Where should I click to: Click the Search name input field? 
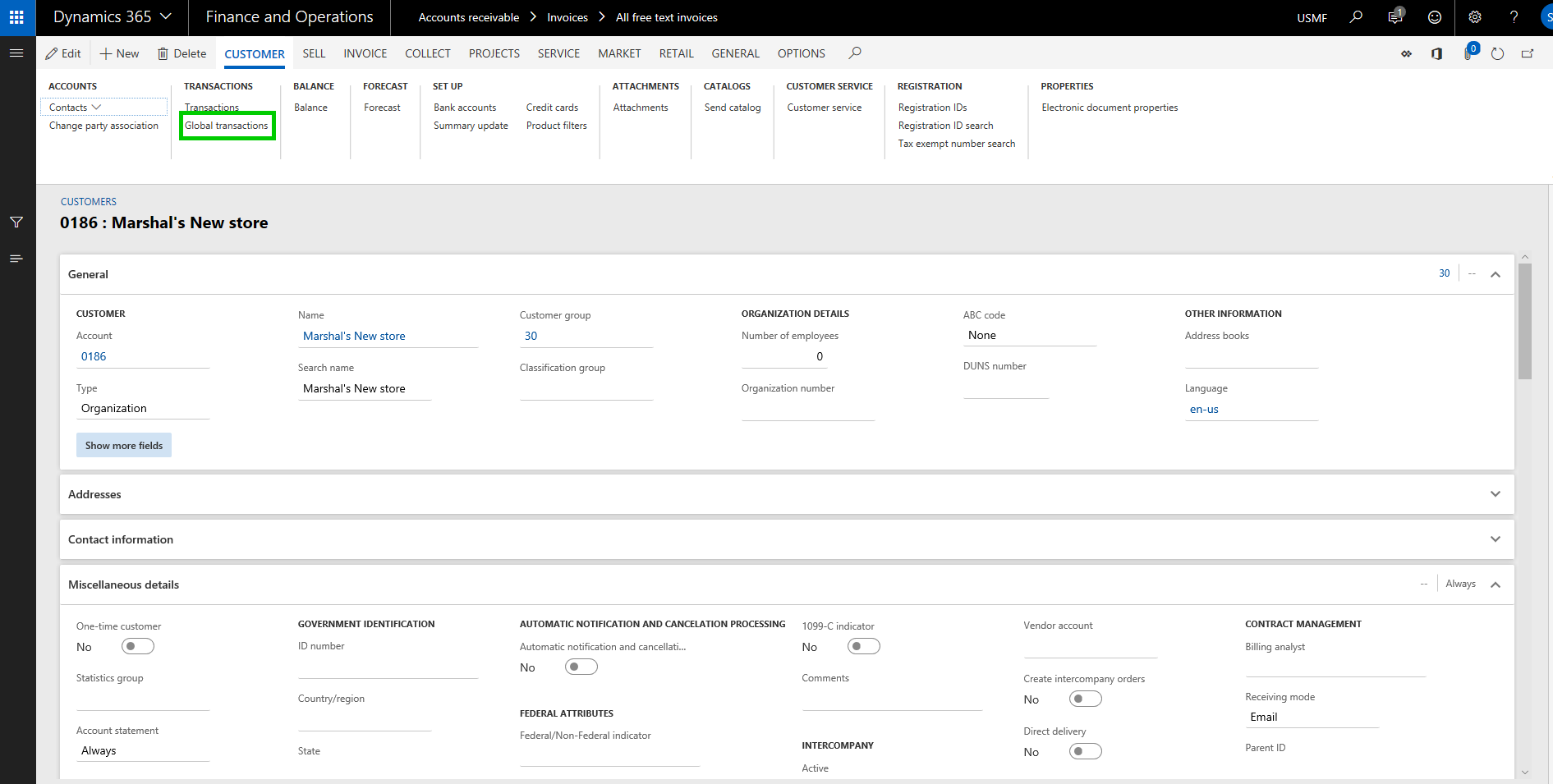coord(364,389)
